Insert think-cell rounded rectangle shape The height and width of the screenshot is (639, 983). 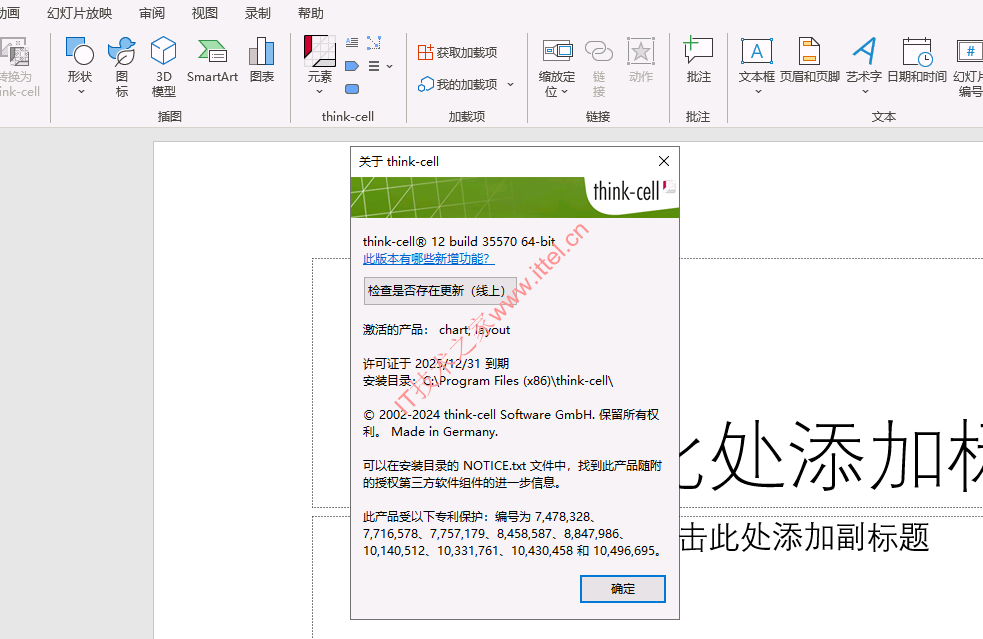(x=352, y=89)
